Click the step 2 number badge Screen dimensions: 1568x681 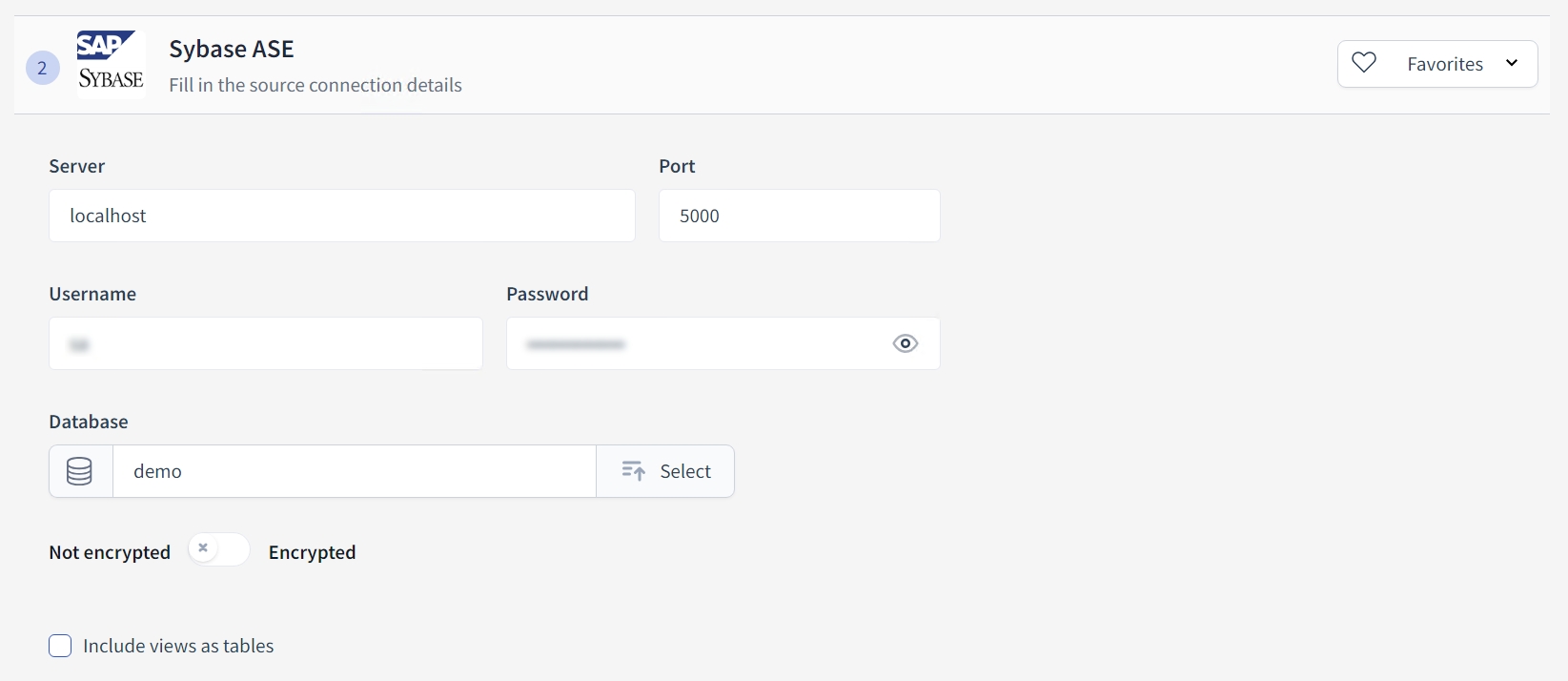point(42,68)
